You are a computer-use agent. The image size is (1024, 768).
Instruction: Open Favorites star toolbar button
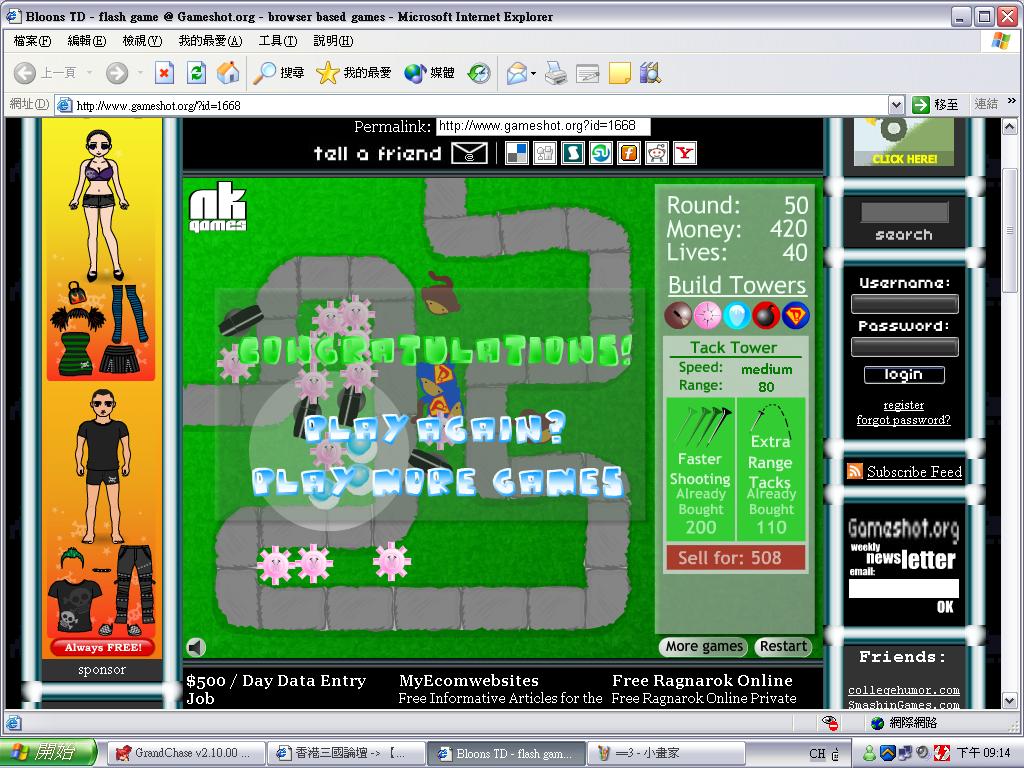(353, 72)
